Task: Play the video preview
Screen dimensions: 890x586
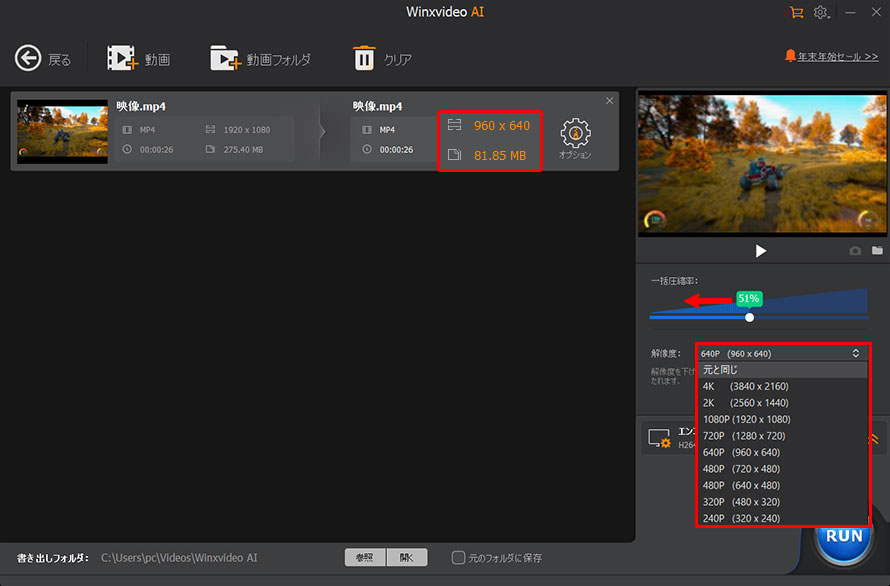Action: click(760, 251)
